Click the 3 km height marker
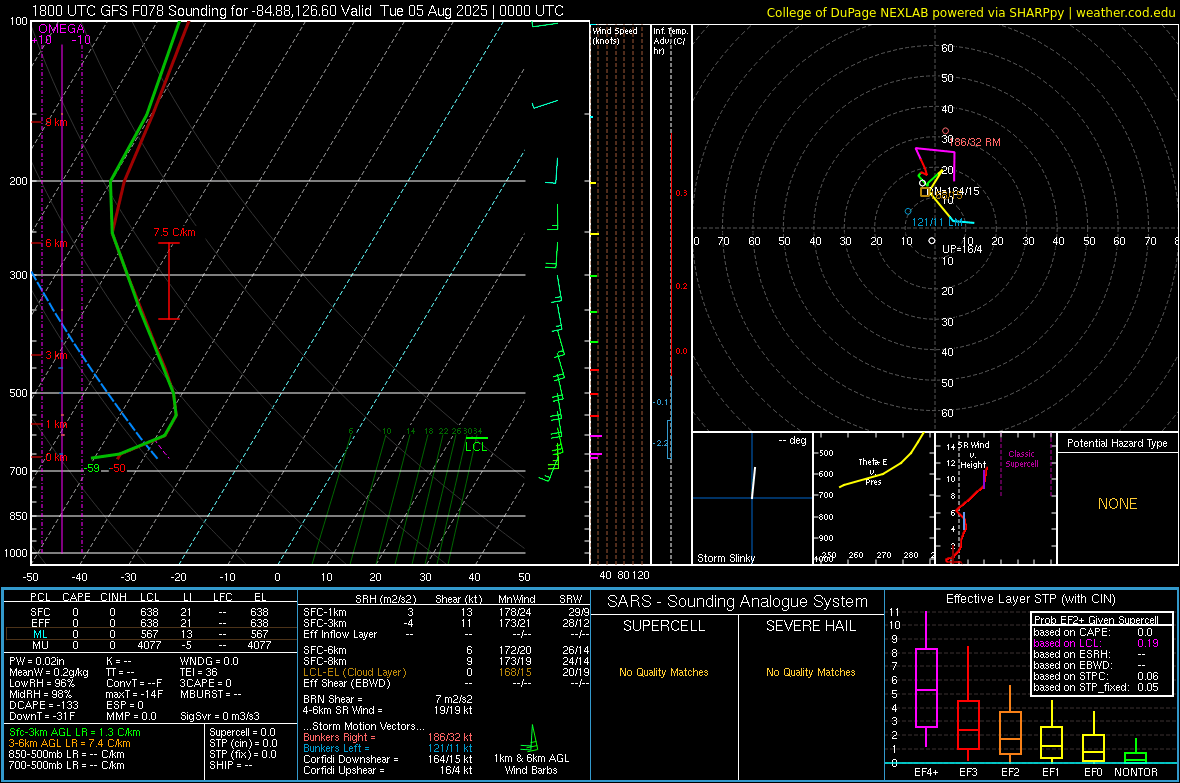This screenshot has height=783, width=1180. click(x=56, y=355)
